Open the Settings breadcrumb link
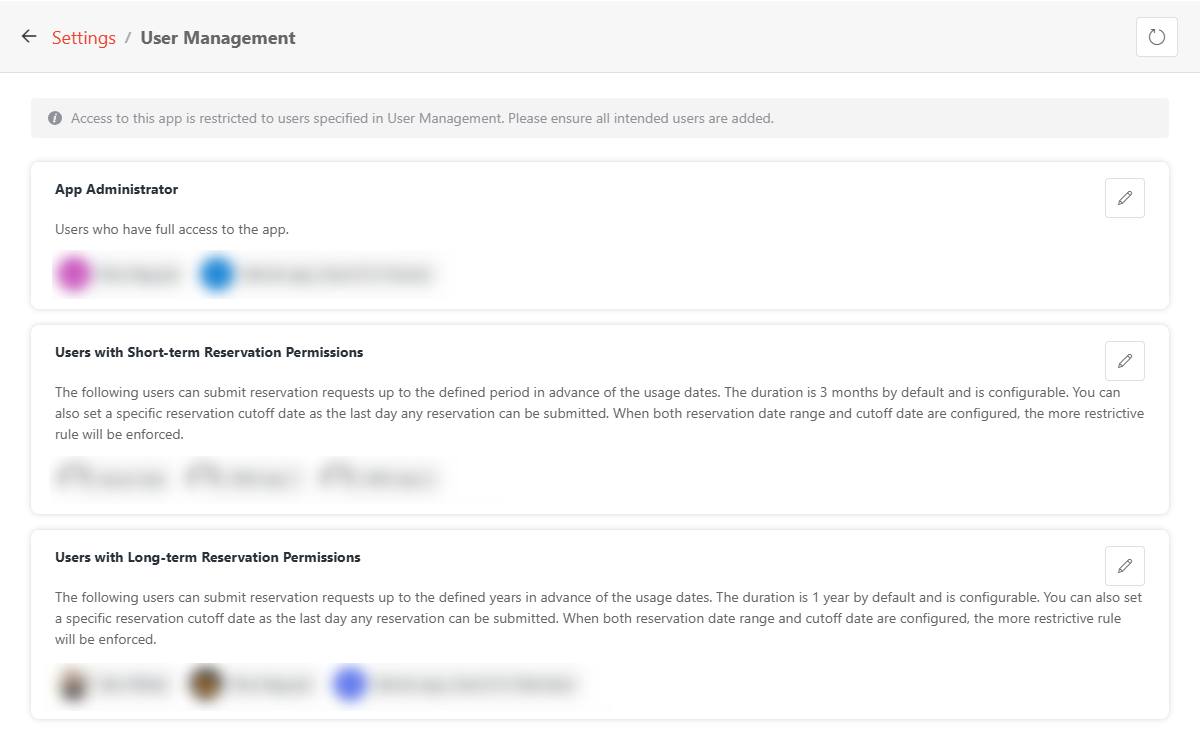This screenshot has height=730, width=1200. coord(84,37)
